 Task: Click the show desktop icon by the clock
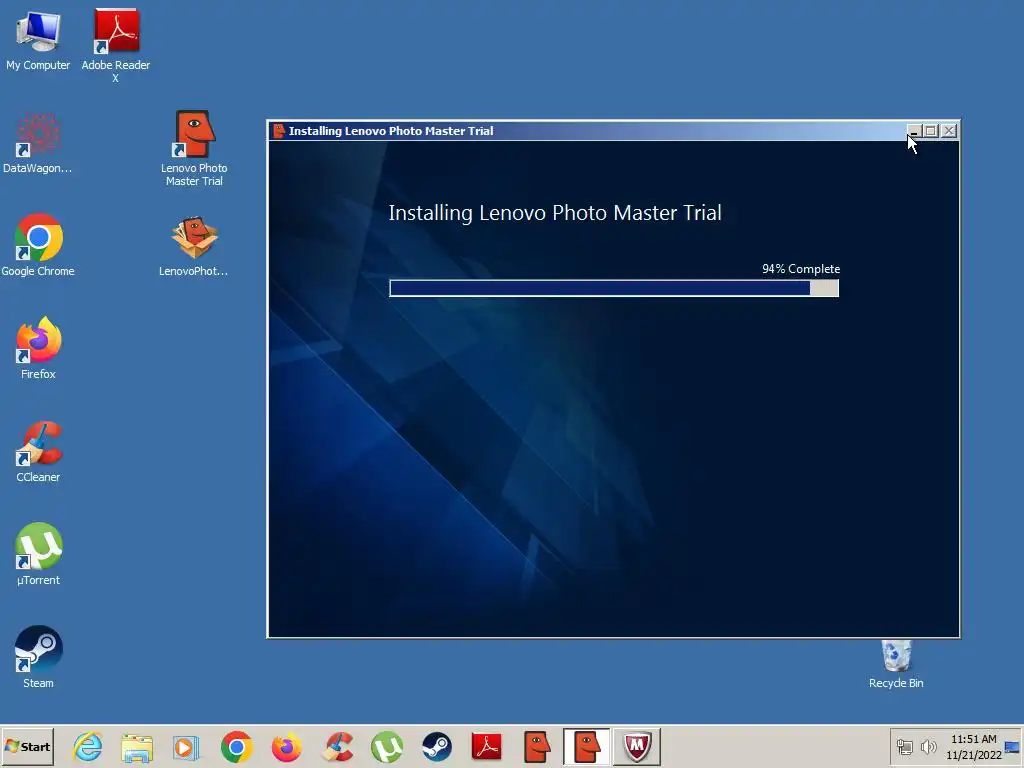click(1012, 747)
